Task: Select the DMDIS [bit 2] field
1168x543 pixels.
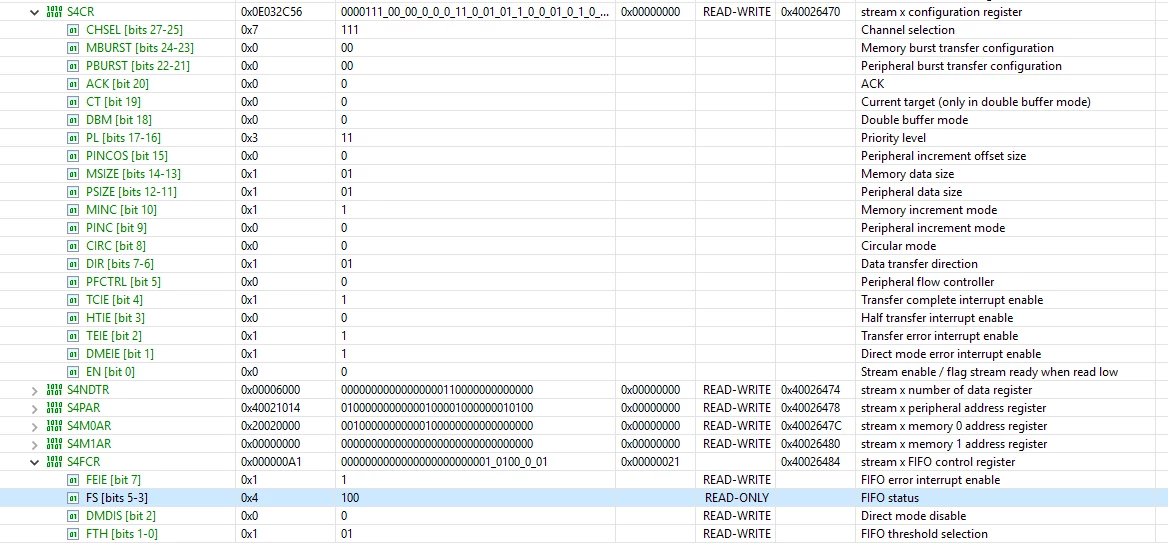Action: [120, 515]
